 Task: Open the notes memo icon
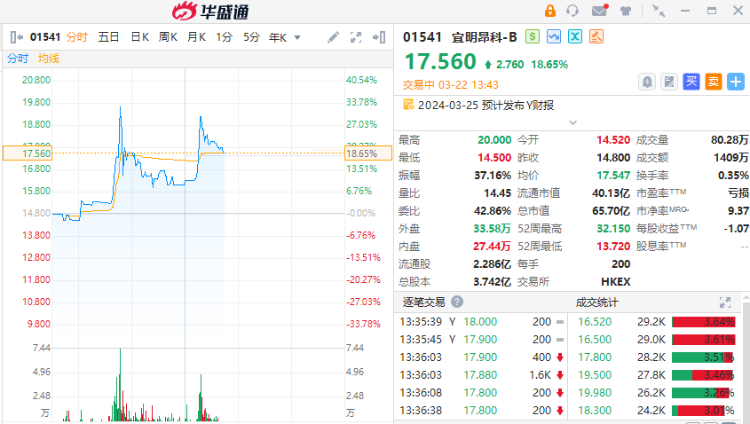coord(669,82)
